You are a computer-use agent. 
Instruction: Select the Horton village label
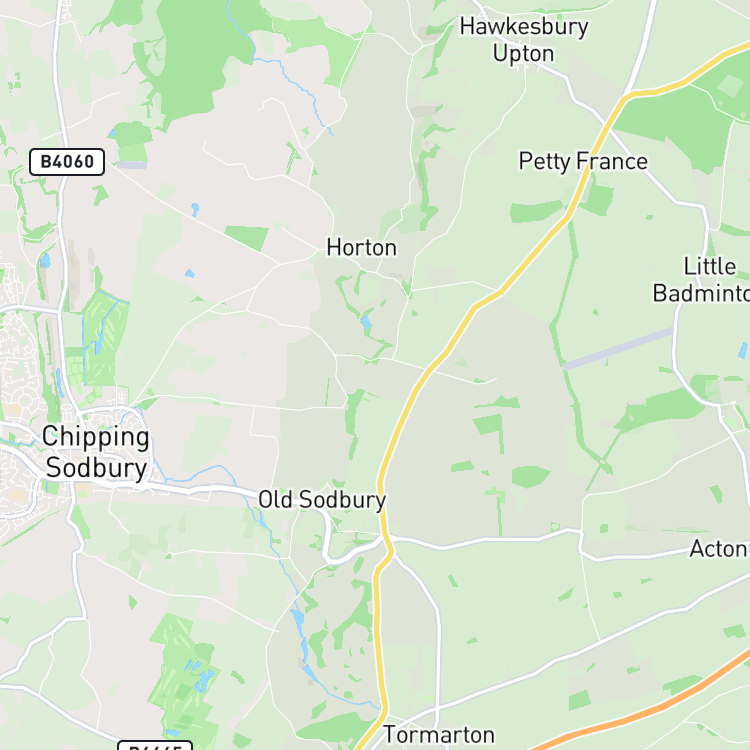pyautogui.click(x=362, y=248)
